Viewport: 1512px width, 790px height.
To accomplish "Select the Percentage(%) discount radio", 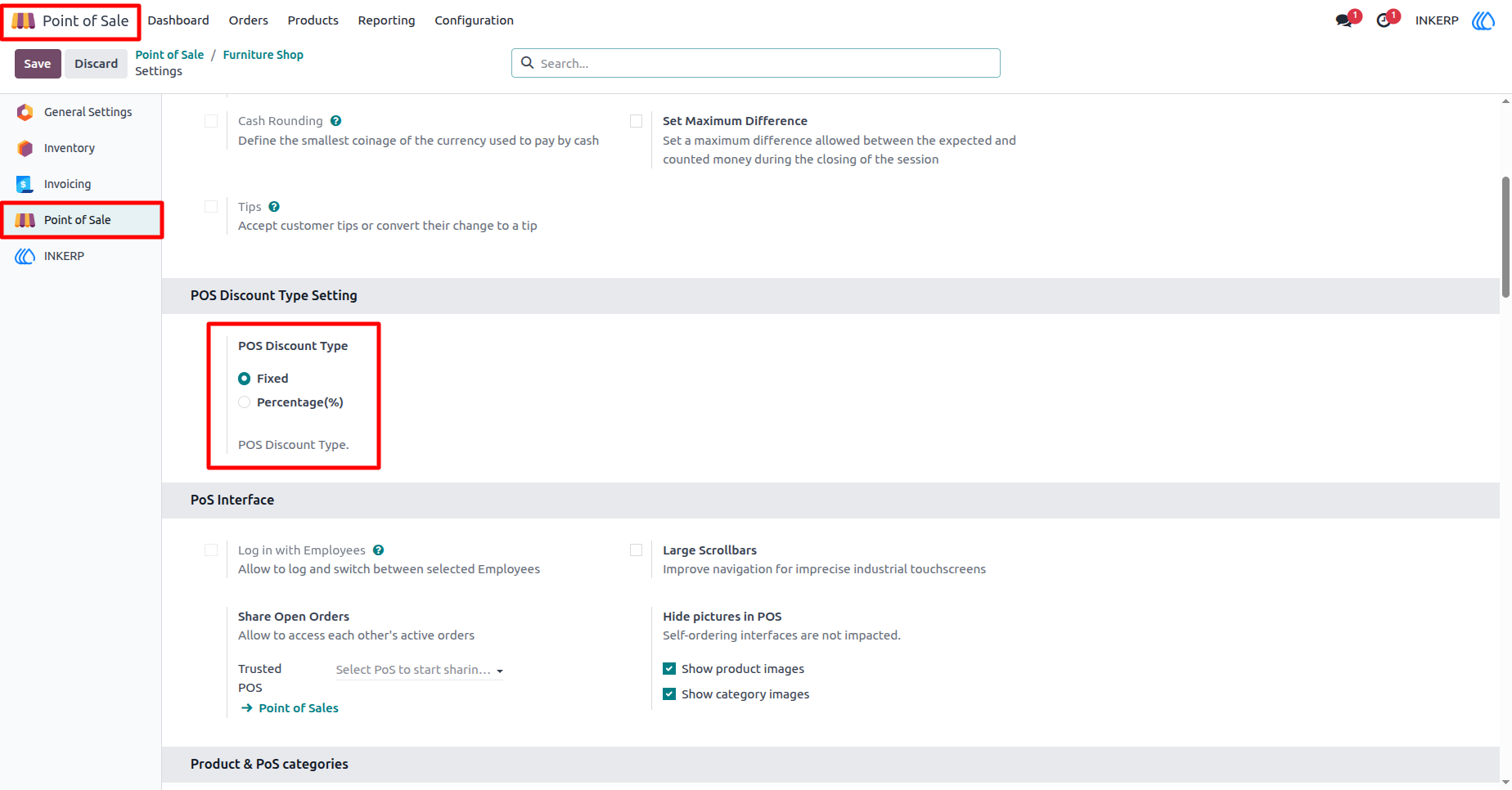I will (244, 402).
